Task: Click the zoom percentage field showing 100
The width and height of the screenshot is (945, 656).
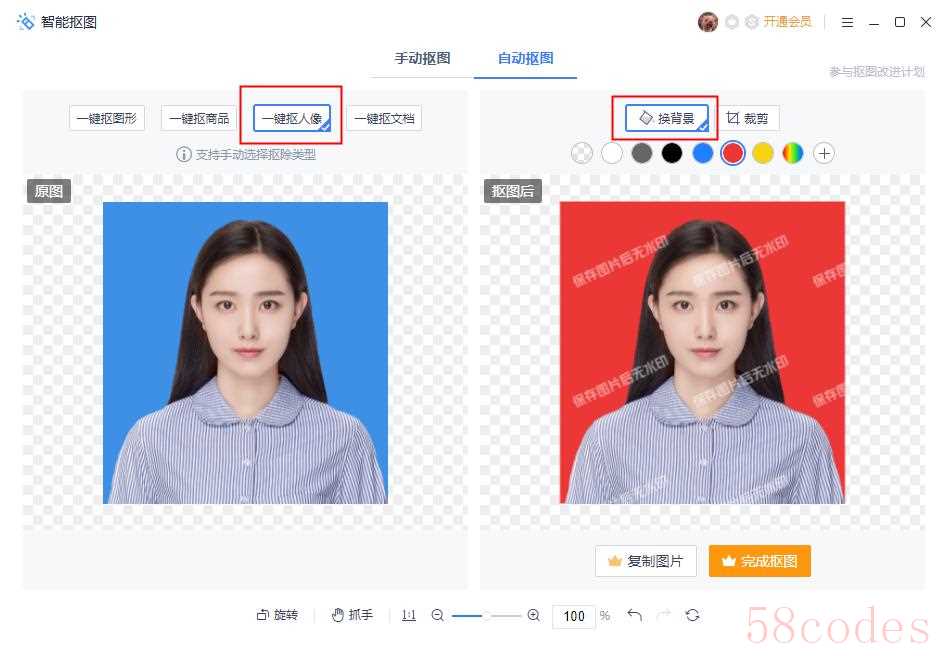Action: 574,616
